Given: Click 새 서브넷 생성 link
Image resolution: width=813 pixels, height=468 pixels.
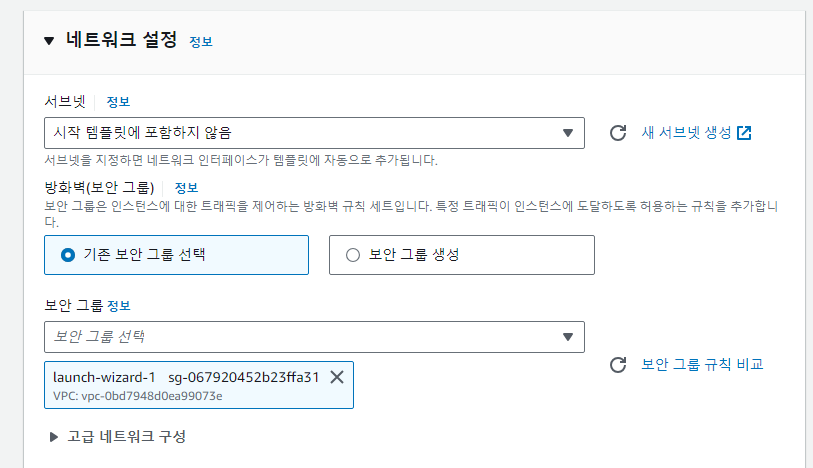Looking at the screenshot, I should [x=686, y=133].
